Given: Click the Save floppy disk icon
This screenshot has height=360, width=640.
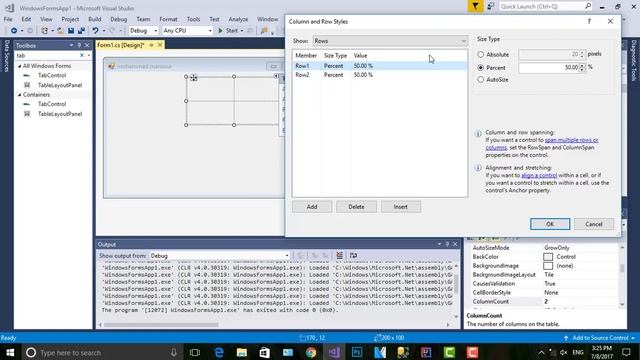Looking at the screenshot, I should [x=71, y=31].
